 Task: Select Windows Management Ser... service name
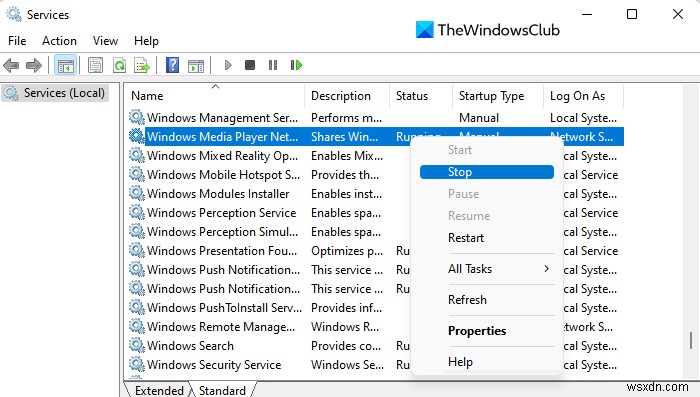pos(222,117)
